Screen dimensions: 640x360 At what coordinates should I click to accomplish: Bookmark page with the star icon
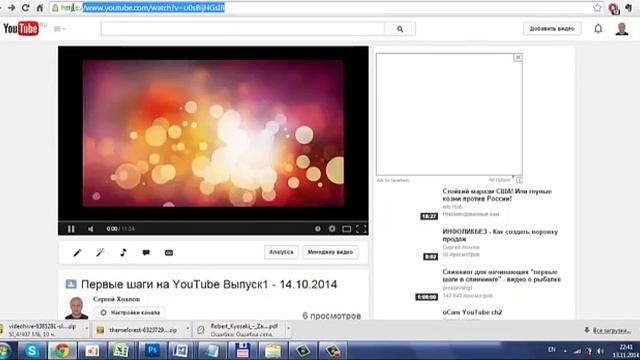point(597,8)
